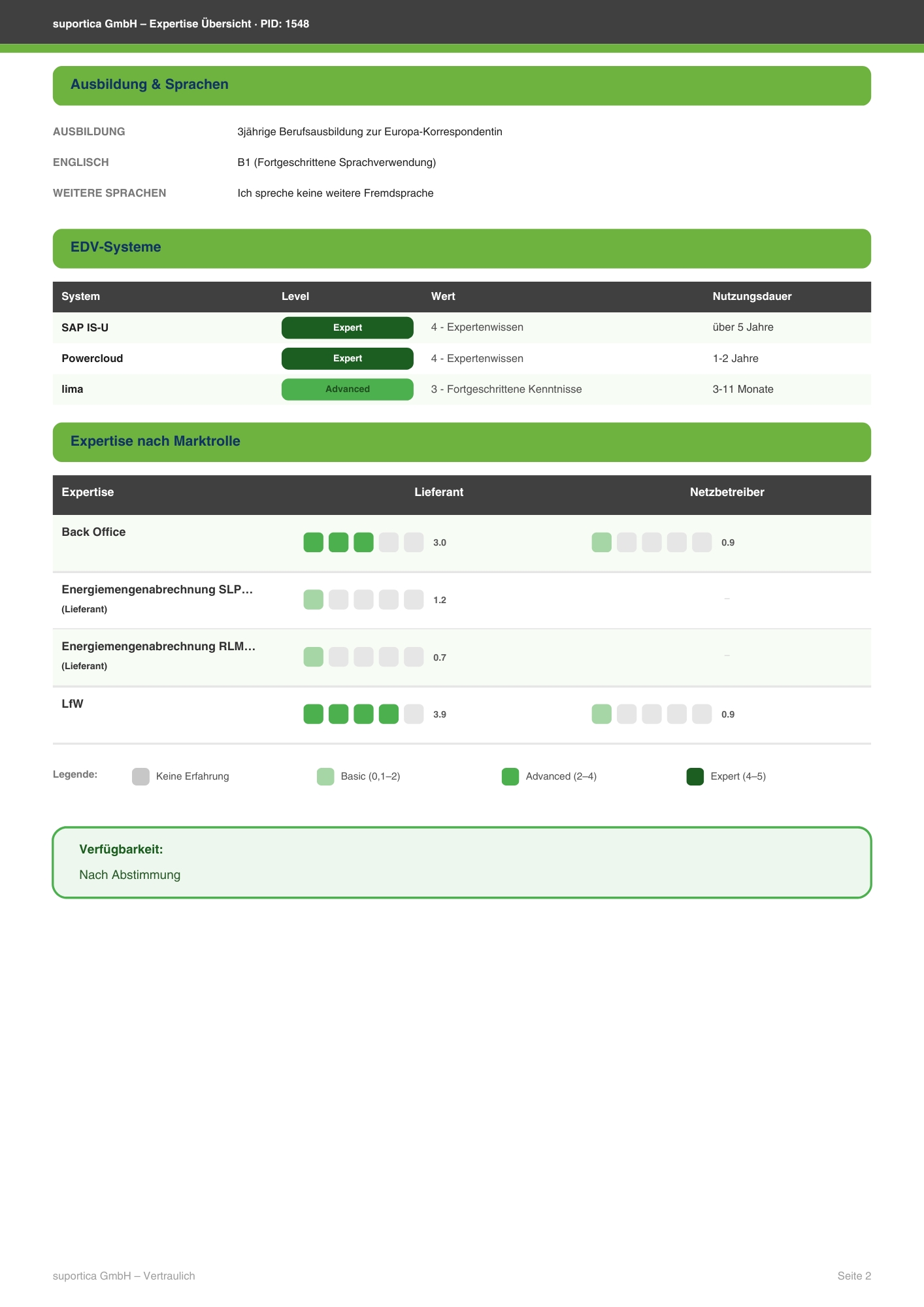Click first rating box of SLP Lieferant
Screen dimensions: 924x1307
point(314,600)
